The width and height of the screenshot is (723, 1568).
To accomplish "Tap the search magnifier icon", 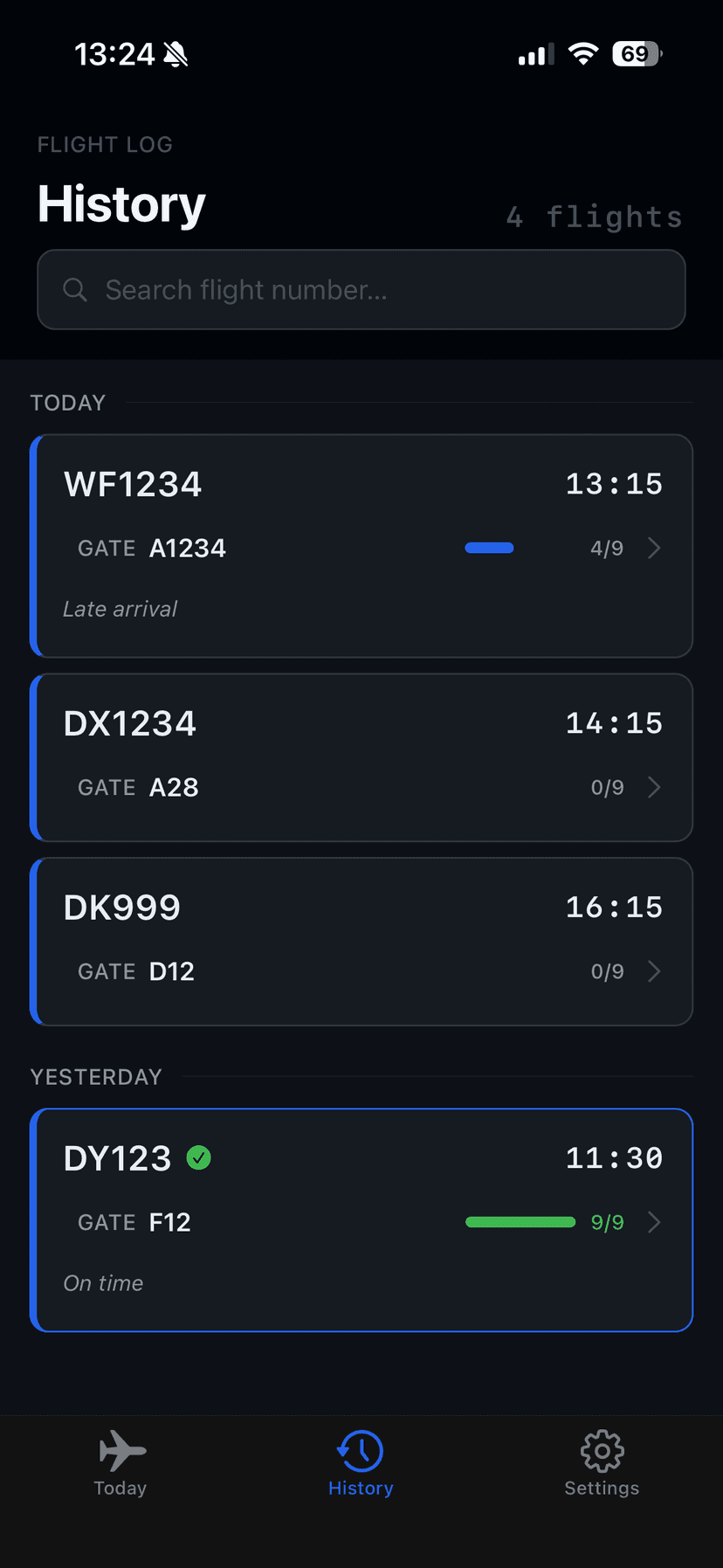I will click(x=75, y=290).
